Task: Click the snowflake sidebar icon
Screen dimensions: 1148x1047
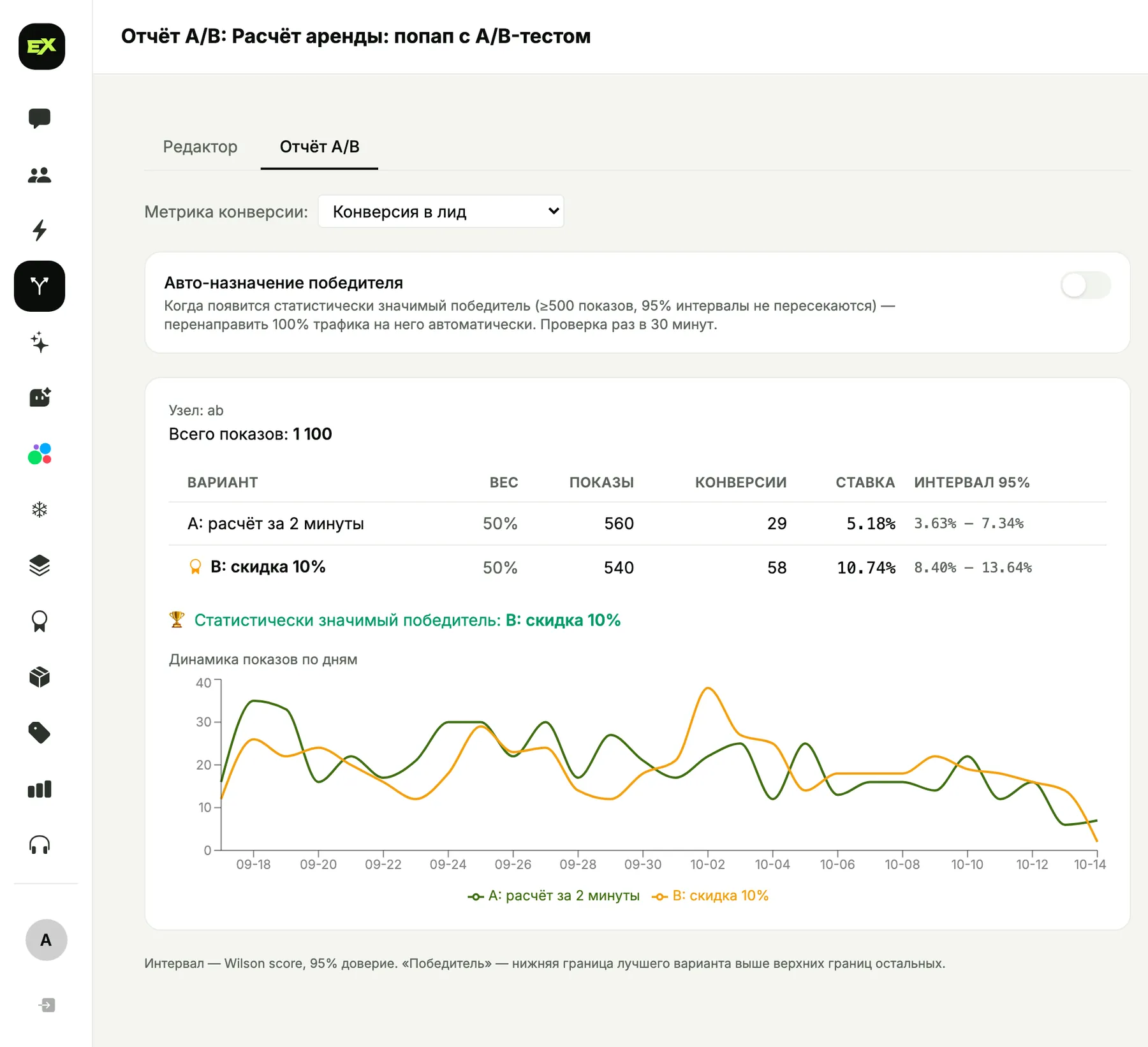Action: coord(40,509)
